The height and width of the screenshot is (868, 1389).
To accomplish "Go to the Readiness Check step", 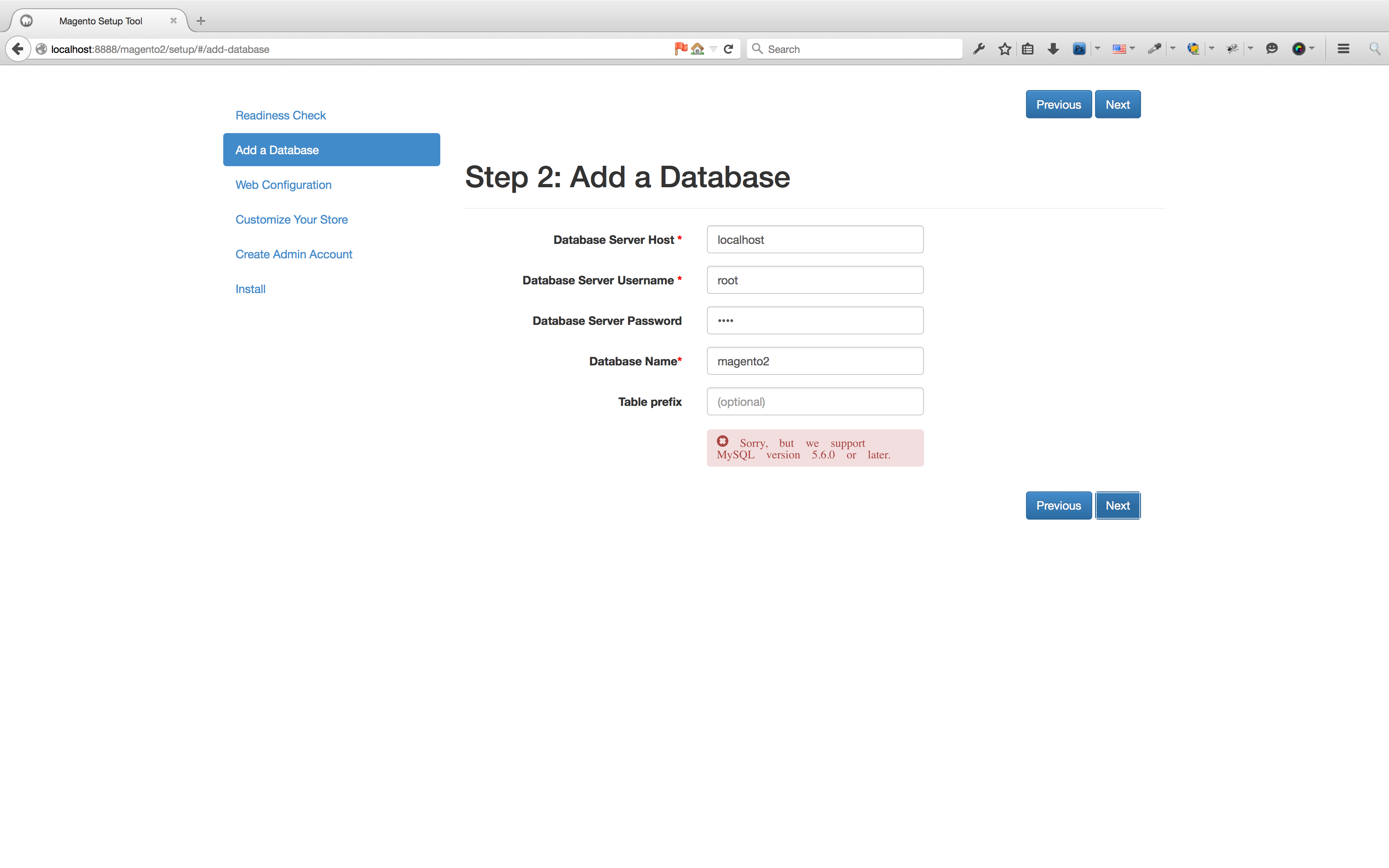I will click(x=280, y=115).
